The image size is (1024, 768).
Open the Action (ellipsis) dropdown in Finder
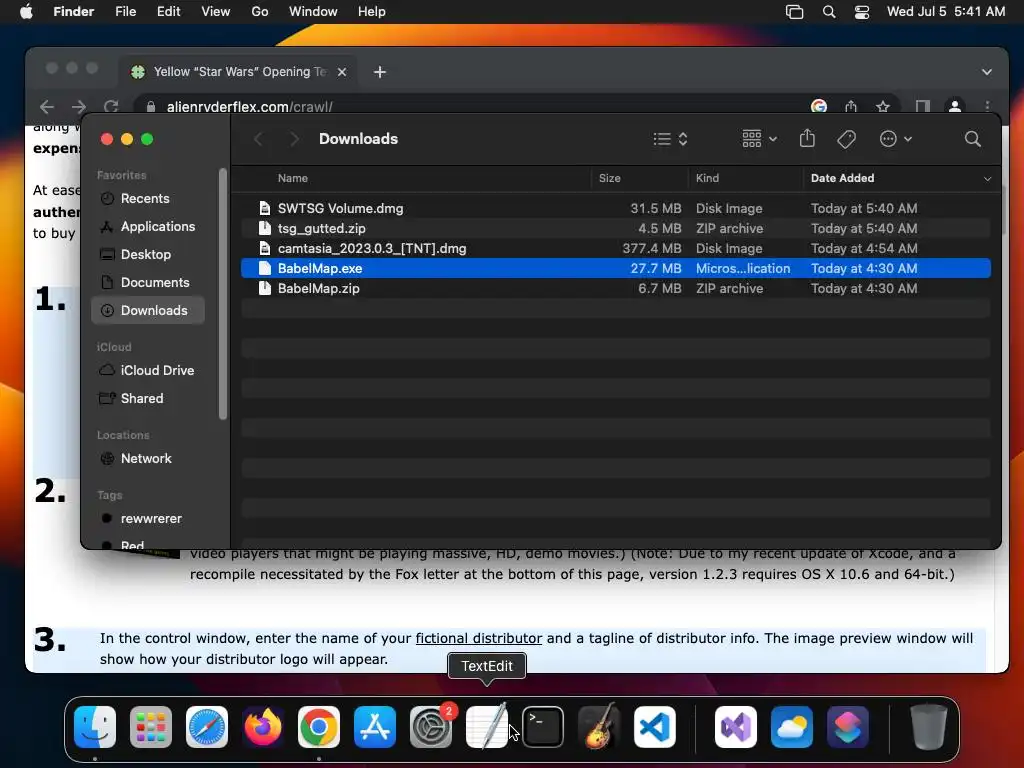(895, 138)
